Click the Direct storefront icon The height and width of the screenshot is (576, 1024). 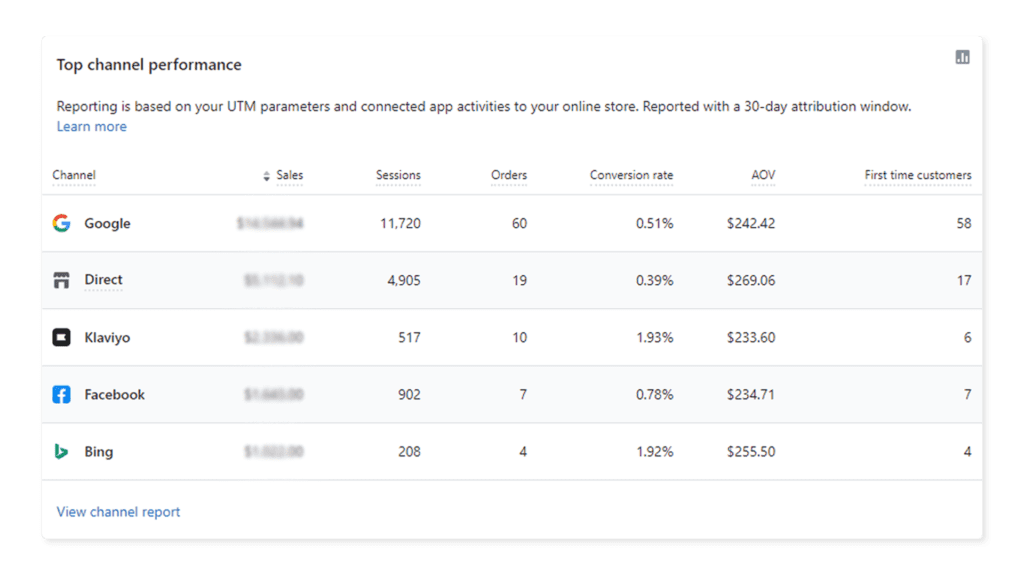coord(61,280)
